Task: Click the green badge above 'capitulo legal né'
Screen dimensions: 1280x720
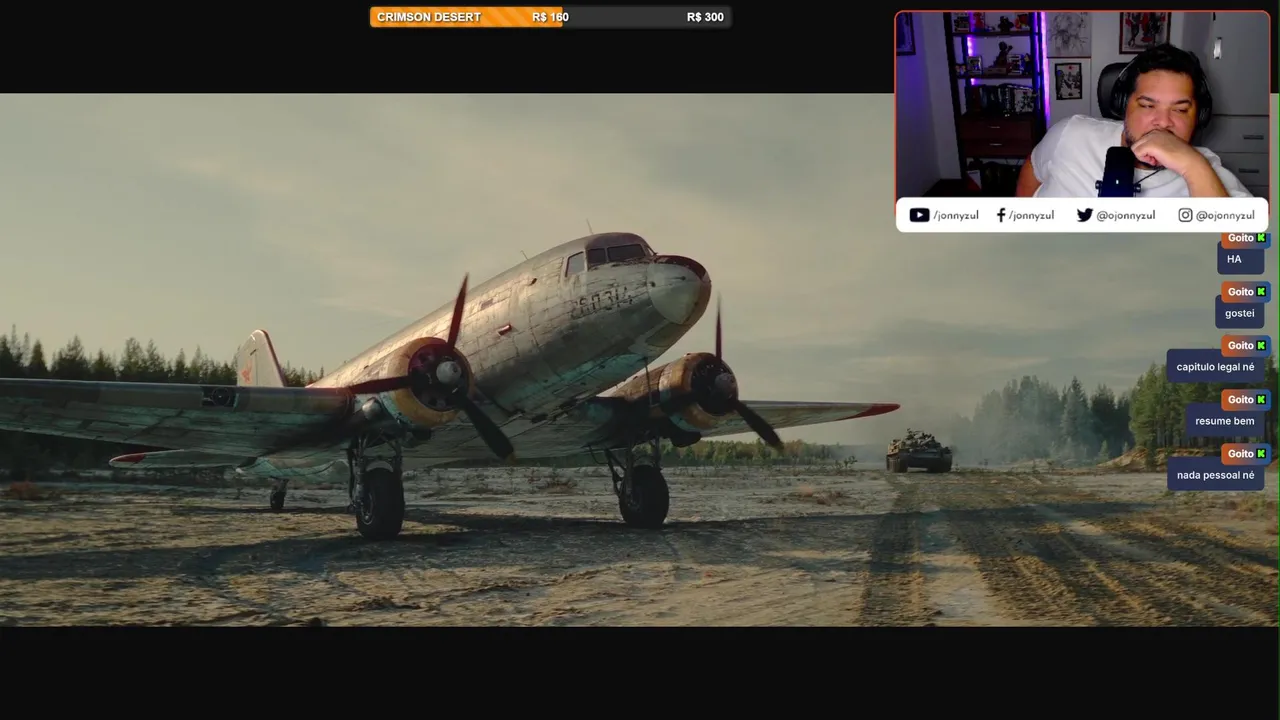Action: tap(1261, 345)
